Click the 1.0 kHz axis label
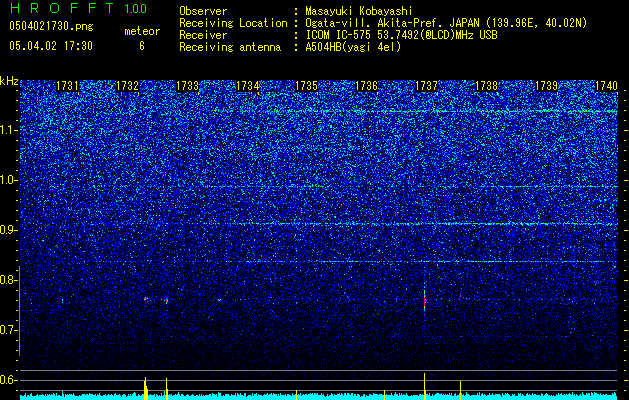The width and height of the screenshot is (629, 400). click(x=8, y=180)
